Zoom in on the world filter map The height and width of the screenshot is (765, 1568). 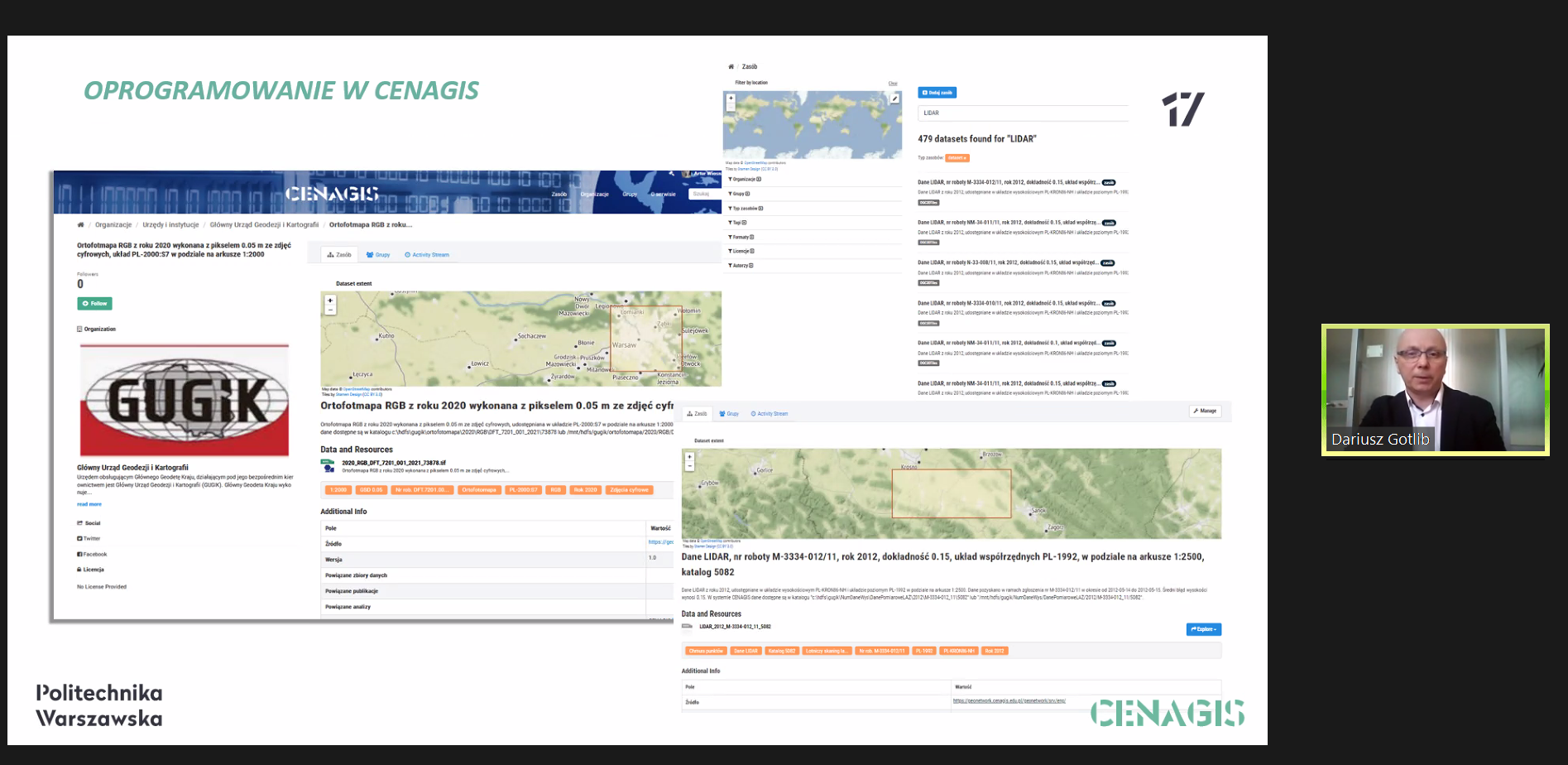coord(731,98)
